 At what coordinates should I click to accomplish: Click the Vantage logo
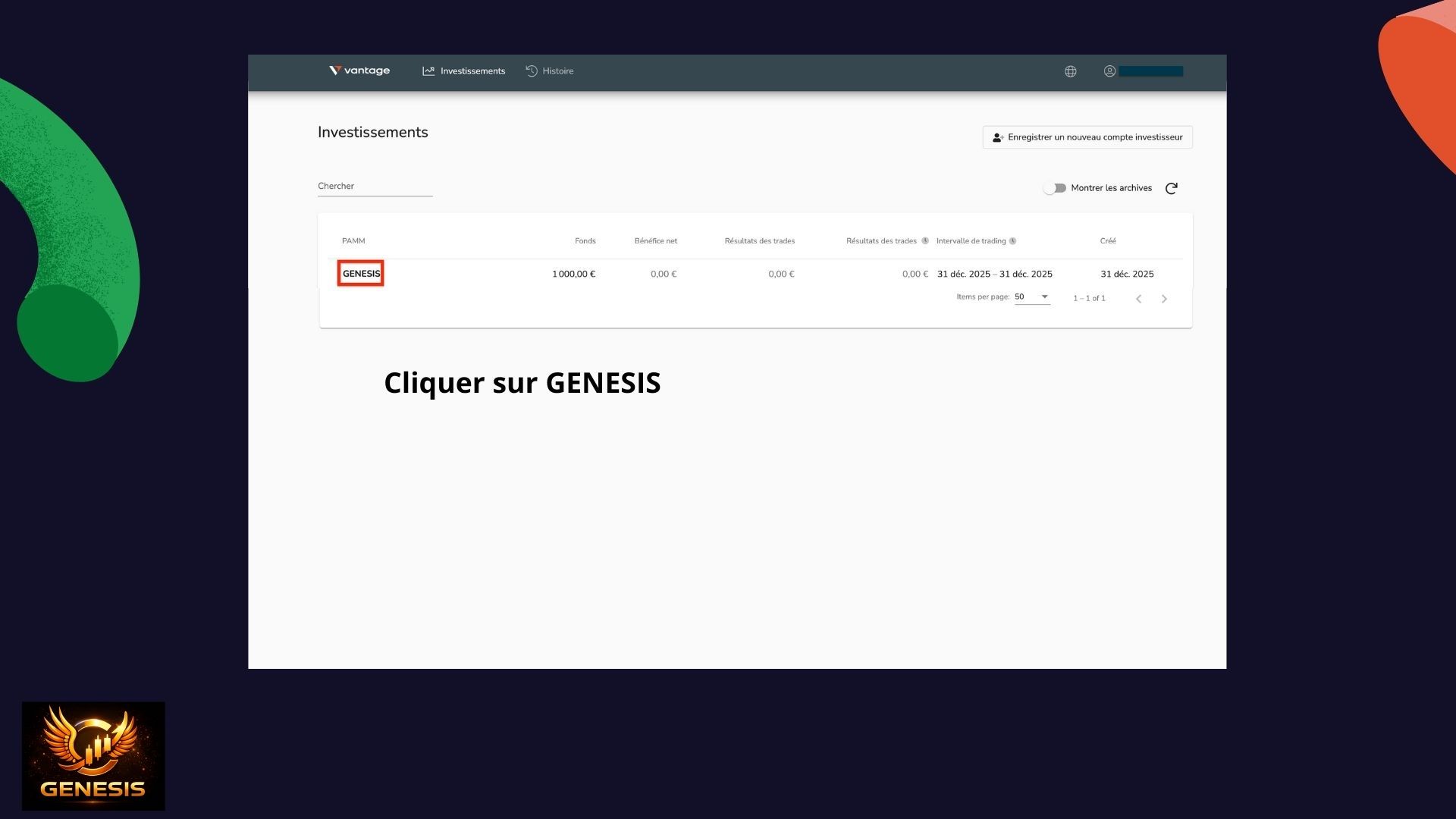click(x=359, y=71)
